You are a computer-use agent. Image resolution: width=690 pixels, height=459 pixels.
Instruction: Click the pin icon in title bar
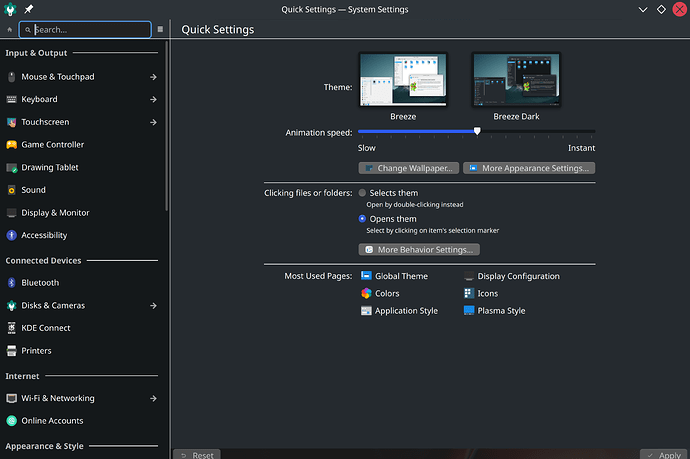(29, 9)
